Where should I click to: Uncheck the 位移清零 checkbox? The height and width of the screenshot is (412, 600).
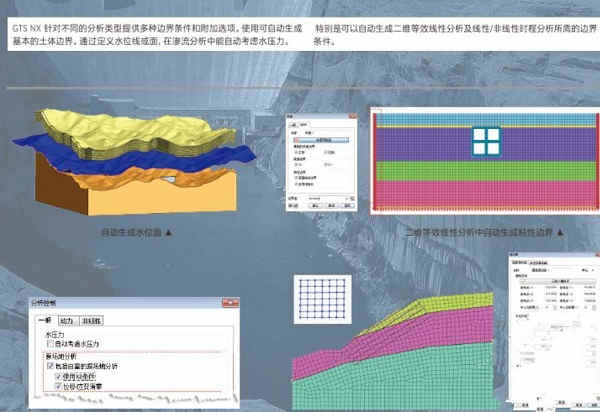click(59, 386)
